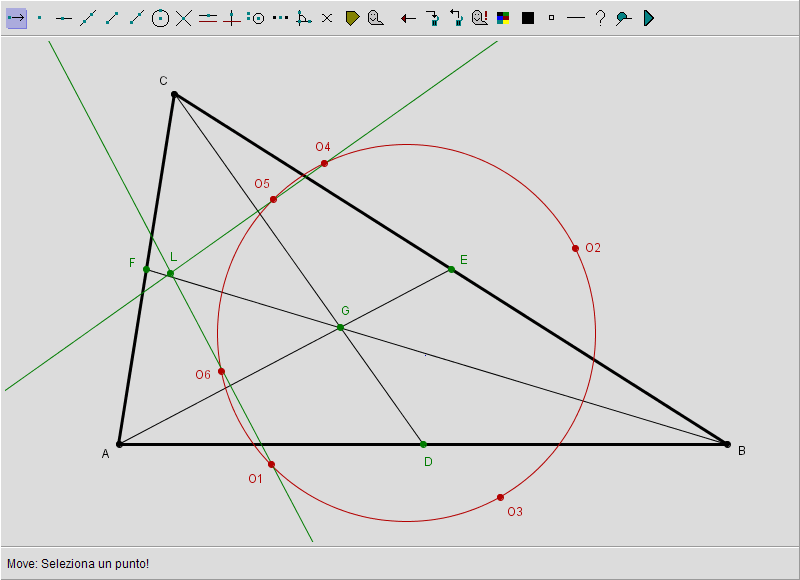
Task: Select the Parallel line tool
Action: [x=208, y=18]
